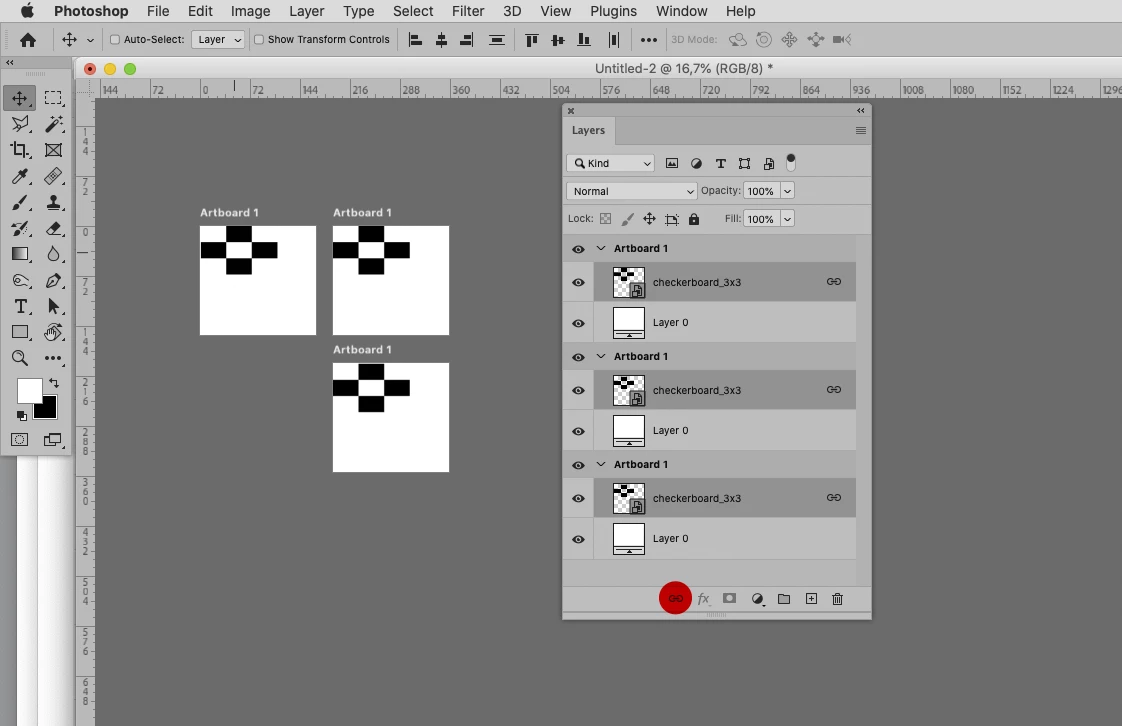
Task: Select the Frame tool
Action: click(53, 149)
